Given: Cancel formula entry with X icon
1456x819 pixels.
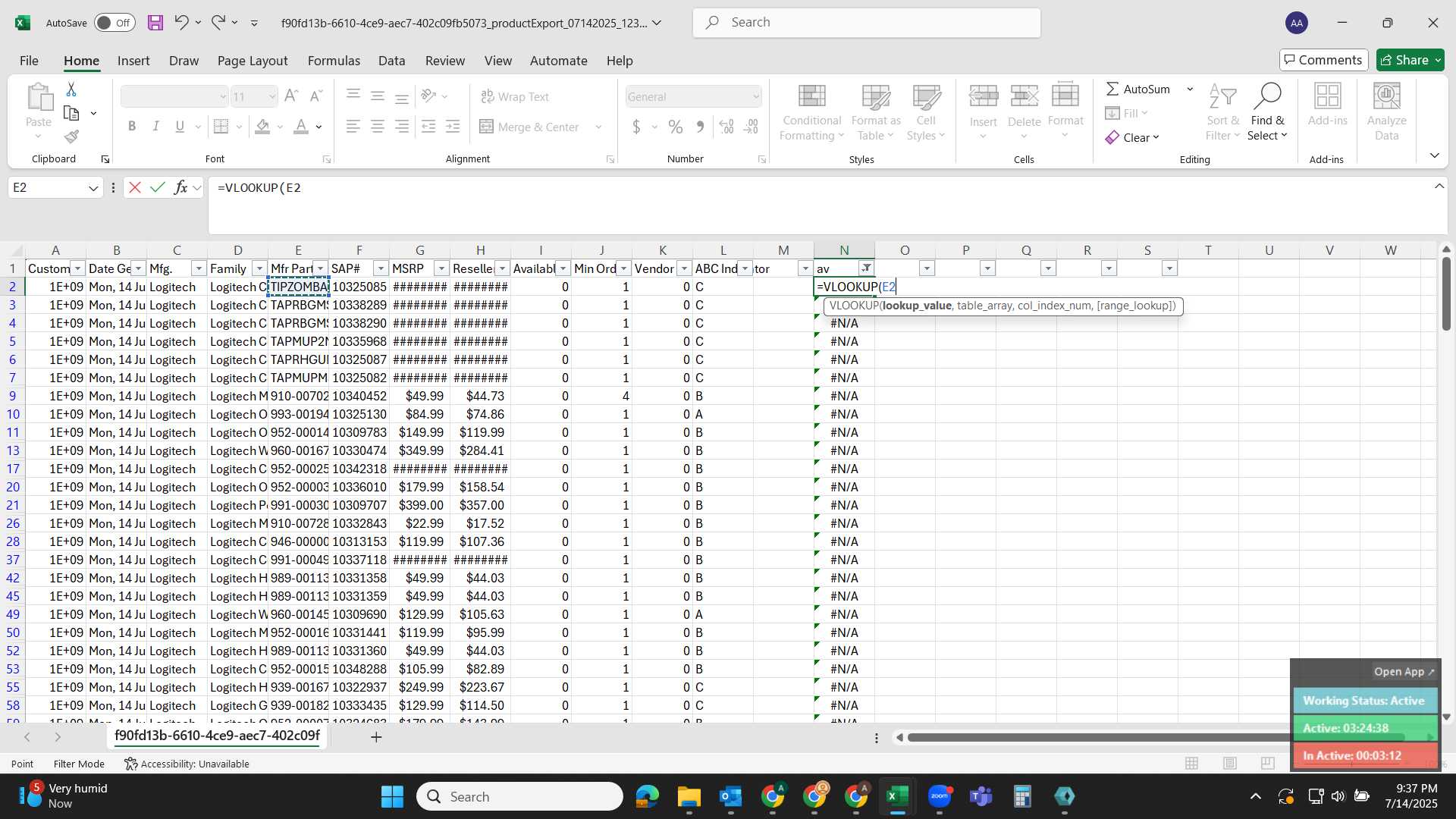Looking at the screenshot, I should pos(135,187).
